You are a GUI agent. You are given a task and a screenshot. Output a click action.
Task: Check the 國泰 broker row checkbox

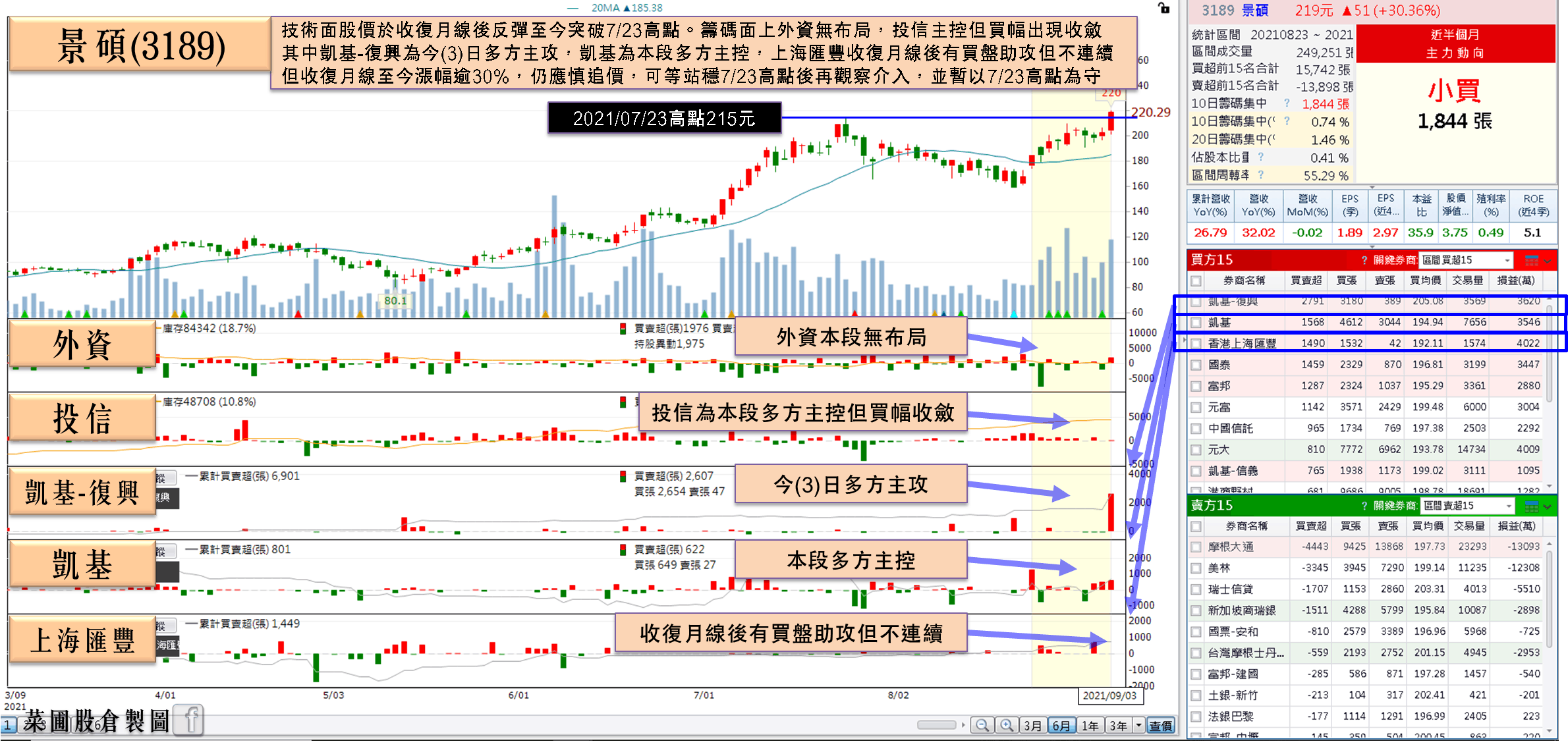point(1196,365)
